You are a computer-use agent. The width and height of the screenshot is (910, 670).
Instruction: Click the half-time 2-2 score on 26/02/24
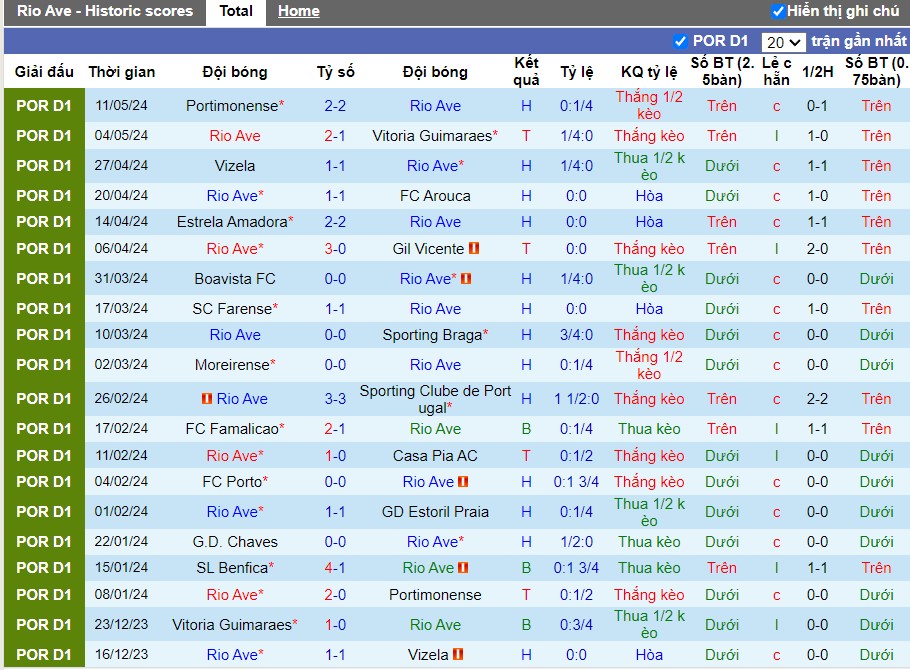click(817, 399)
